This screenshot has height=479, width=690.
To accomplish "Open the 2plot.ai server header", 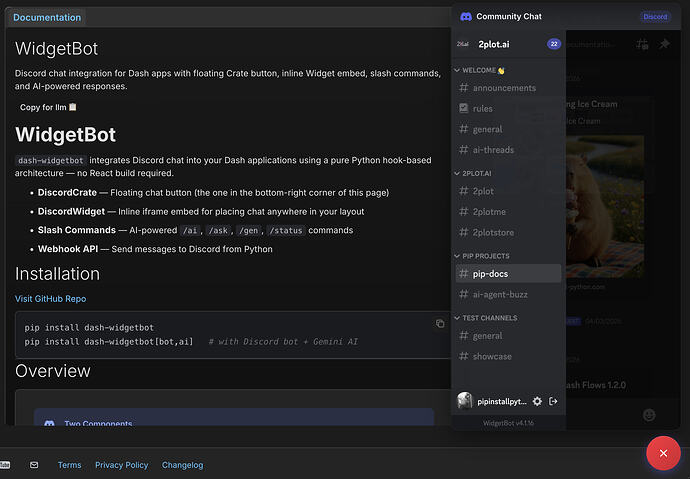I will pos(508,44).
